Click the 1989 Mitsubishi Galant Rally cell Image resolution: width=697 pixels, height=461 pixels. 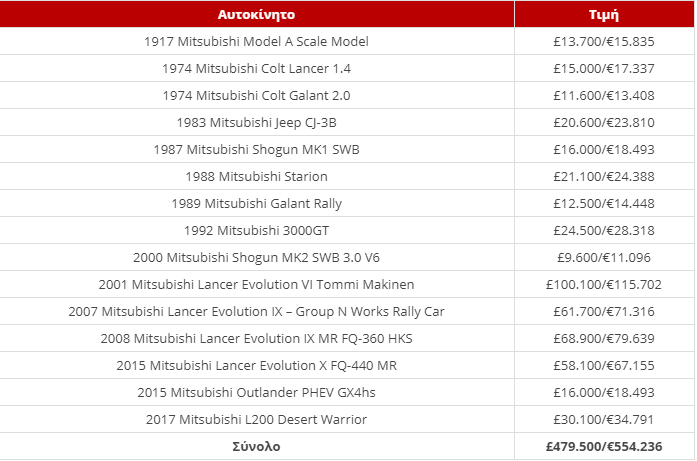(x=256, y=204)
